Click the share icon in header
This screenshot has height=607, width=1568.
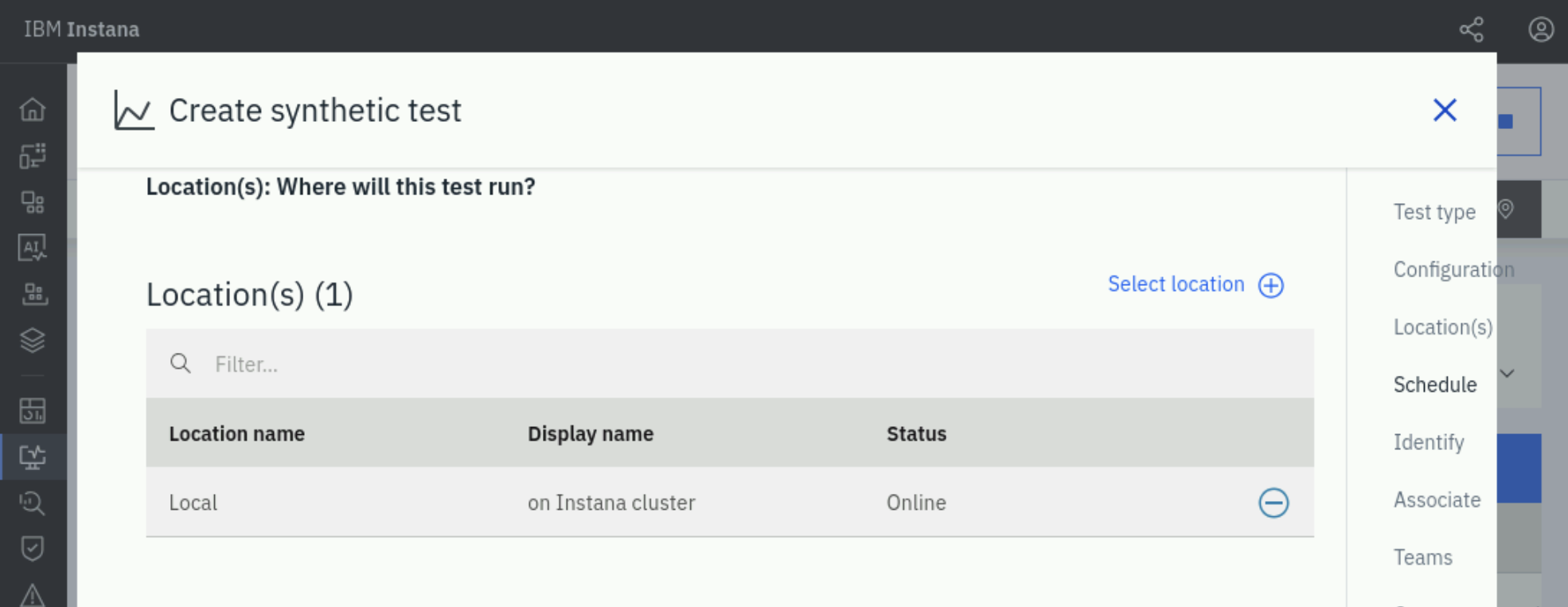click(1471, 30)
